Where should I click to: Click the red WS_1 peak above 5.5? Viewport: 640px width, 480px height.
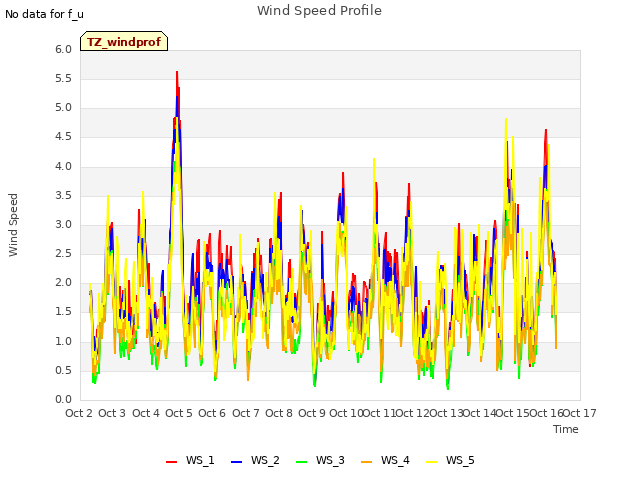pos(177,73)
